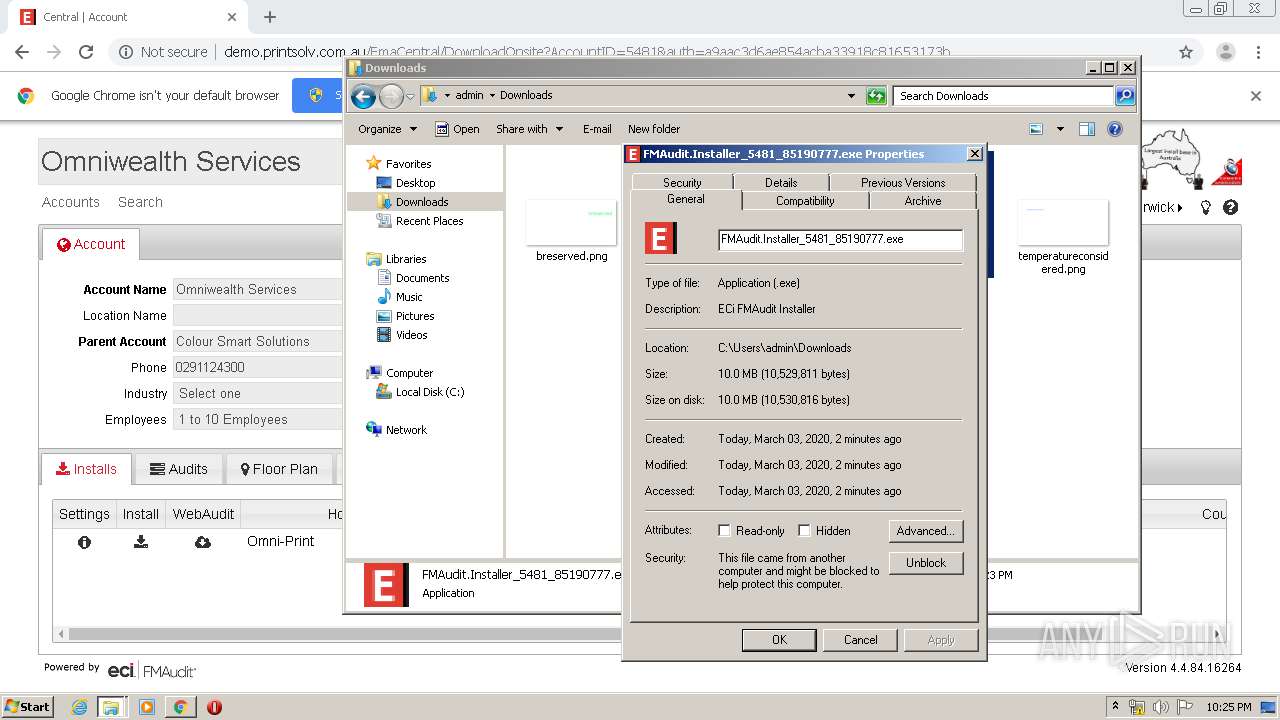1280x720 pixels.
Task: Click the Account Name field
Action: [258, 289]
